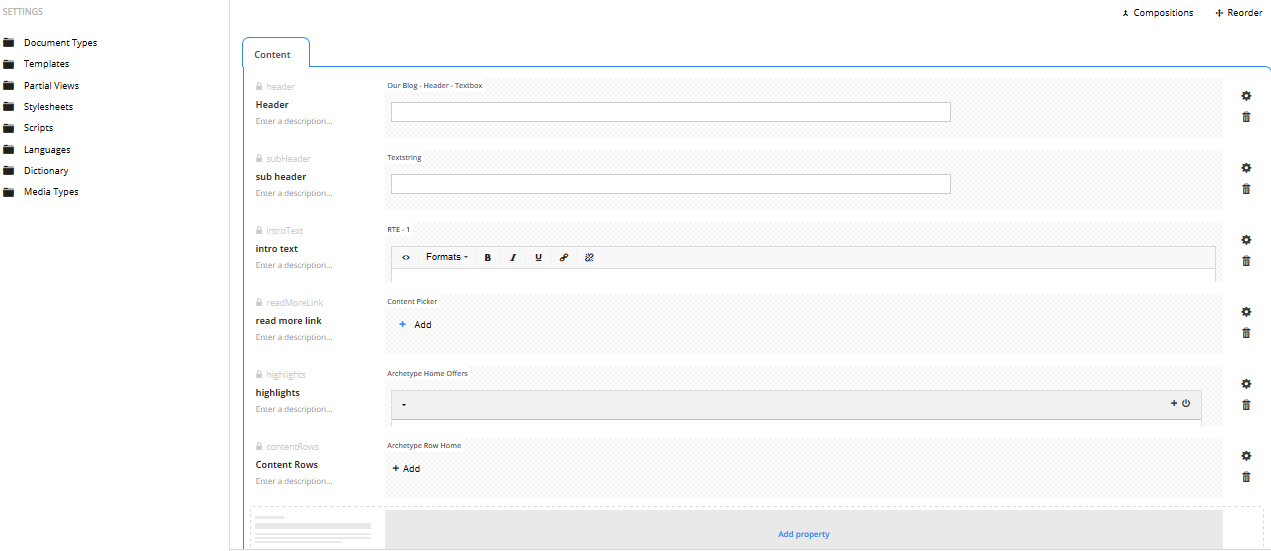The height and width of the screenshot is (551, 1271).
Task: Click 'RTE - 1' editor label
Action: click(399, 230)
